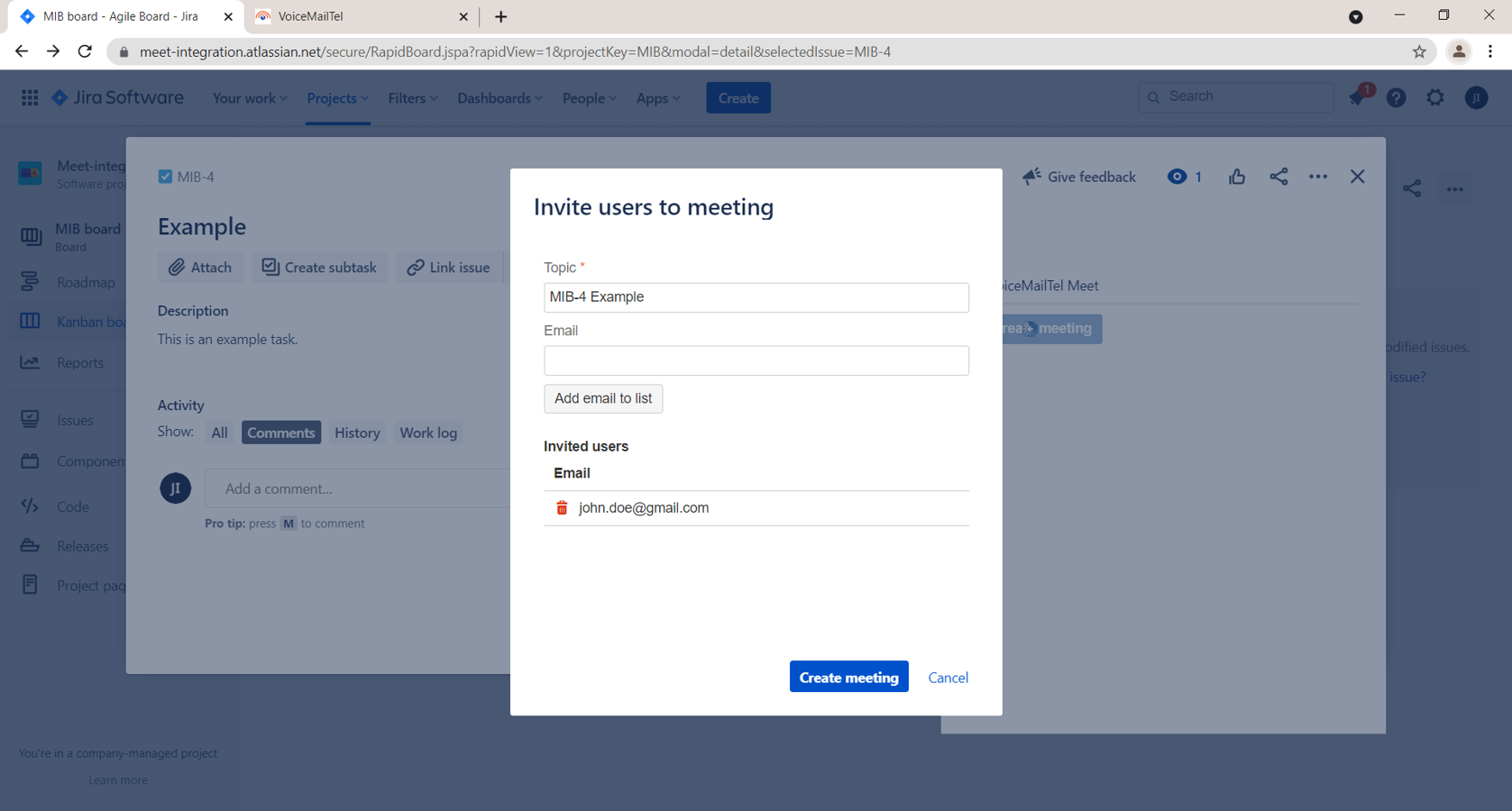The width and height of the screenshot is (1512, 811).
Task: Share the MIB-4 issue
Action: tap(1278, 177)
